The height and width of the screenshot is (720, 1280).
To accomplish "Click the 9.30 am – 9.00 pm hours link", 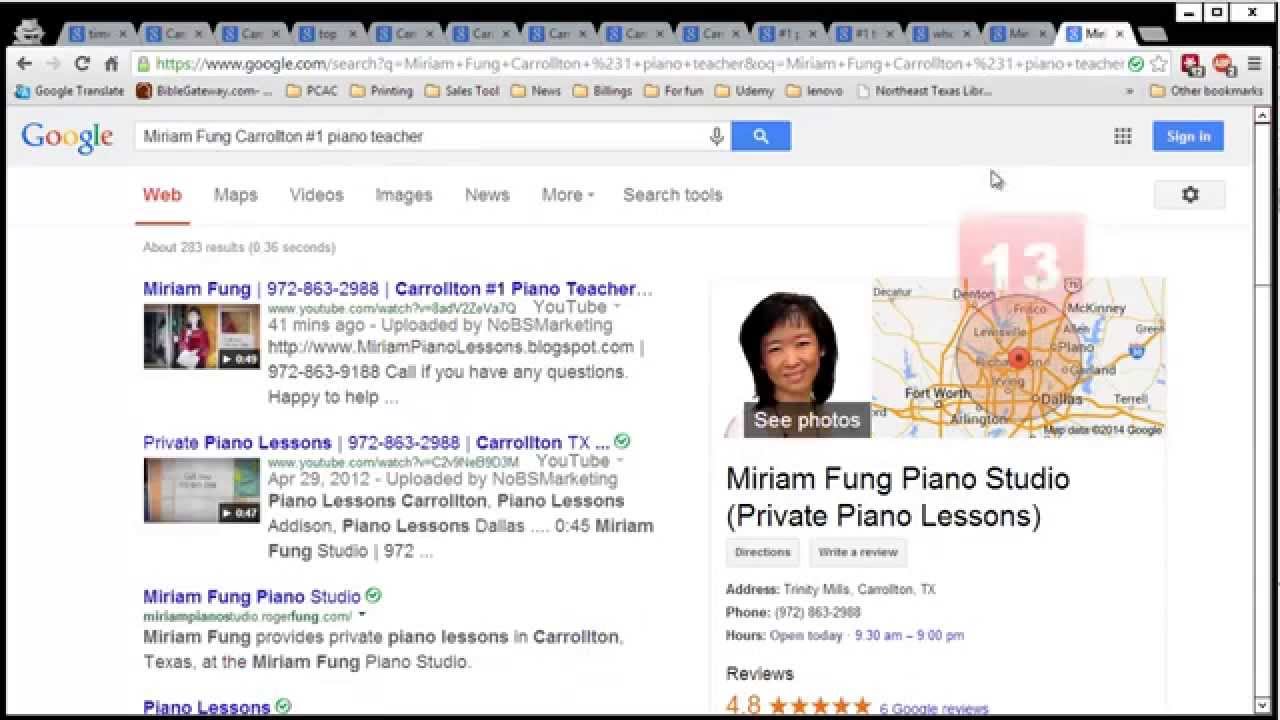I will click(910, 635).
